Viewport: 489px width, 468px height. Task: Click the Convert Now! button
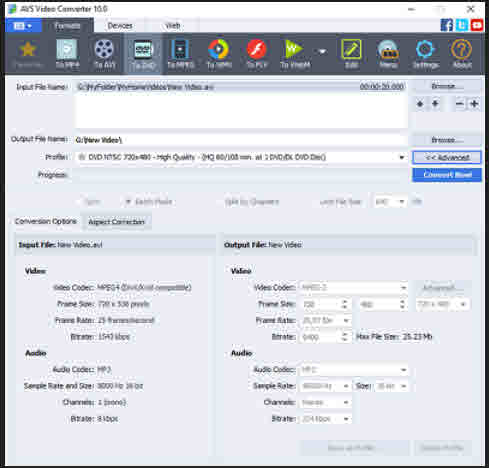point(447,175)
